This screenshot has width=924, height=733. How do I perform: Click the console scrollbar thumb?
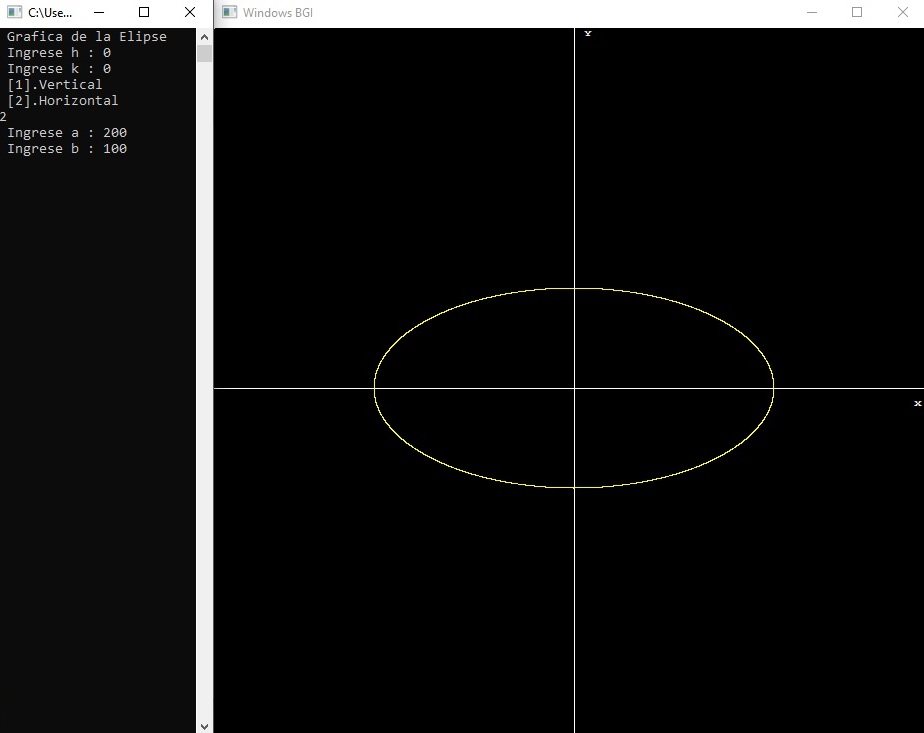[x=204, y=54]
